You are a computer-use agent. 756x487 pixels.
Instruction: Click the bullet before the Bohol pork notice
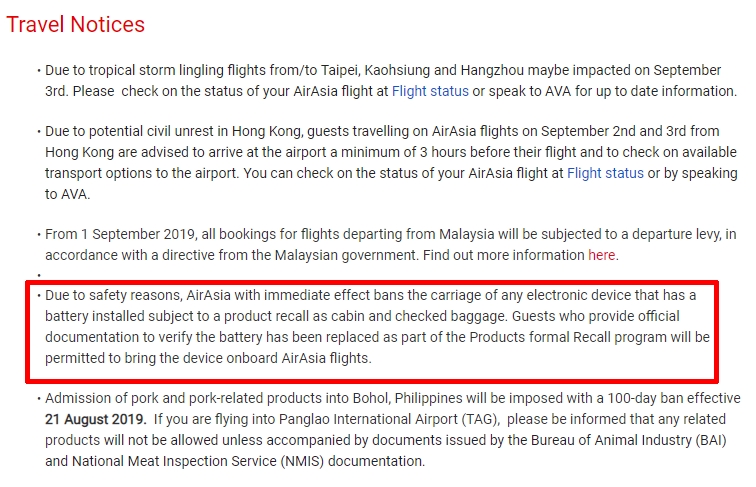coord(39,400)
